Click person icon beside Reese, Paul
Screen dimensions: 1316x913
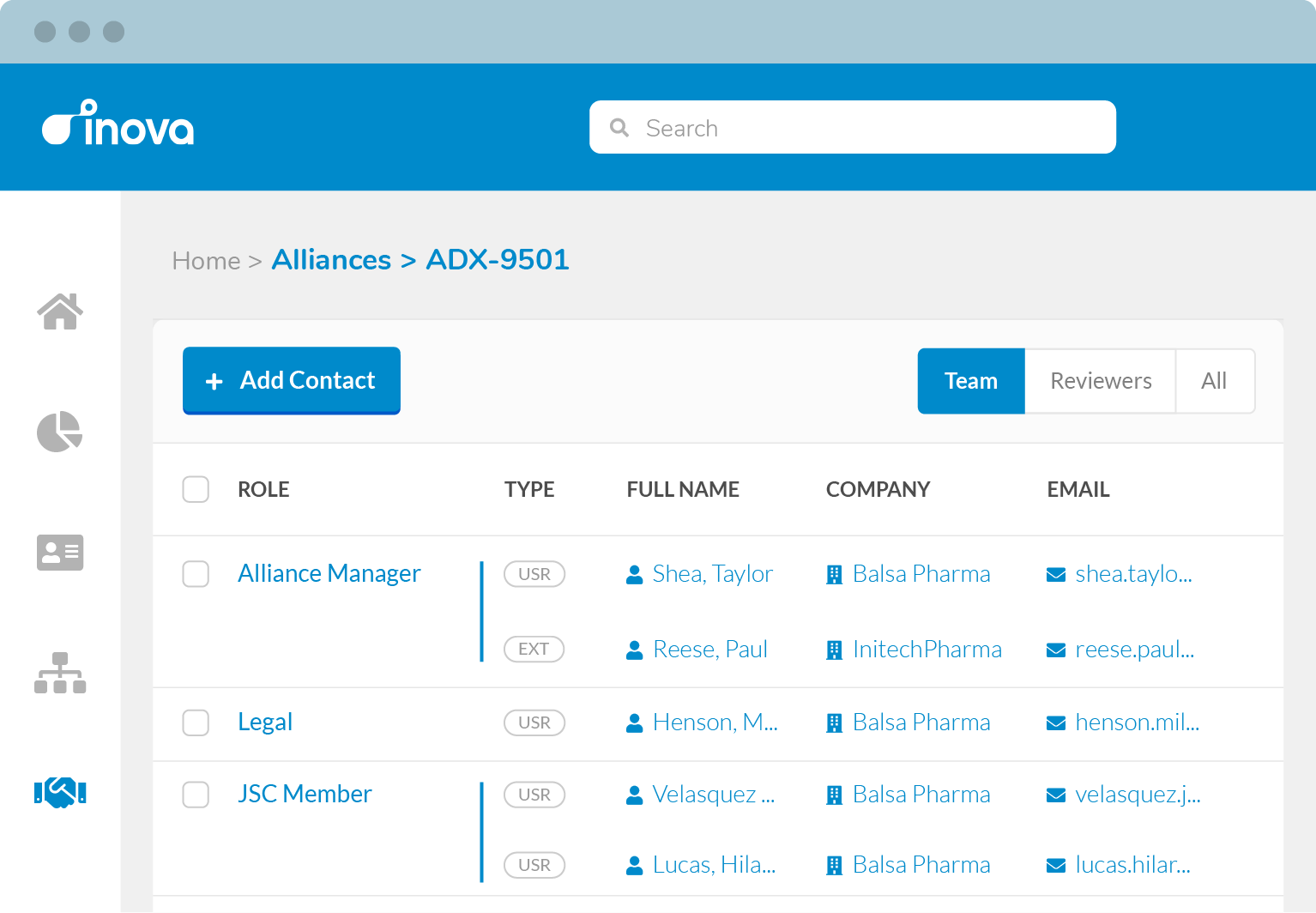pos(635,650)
